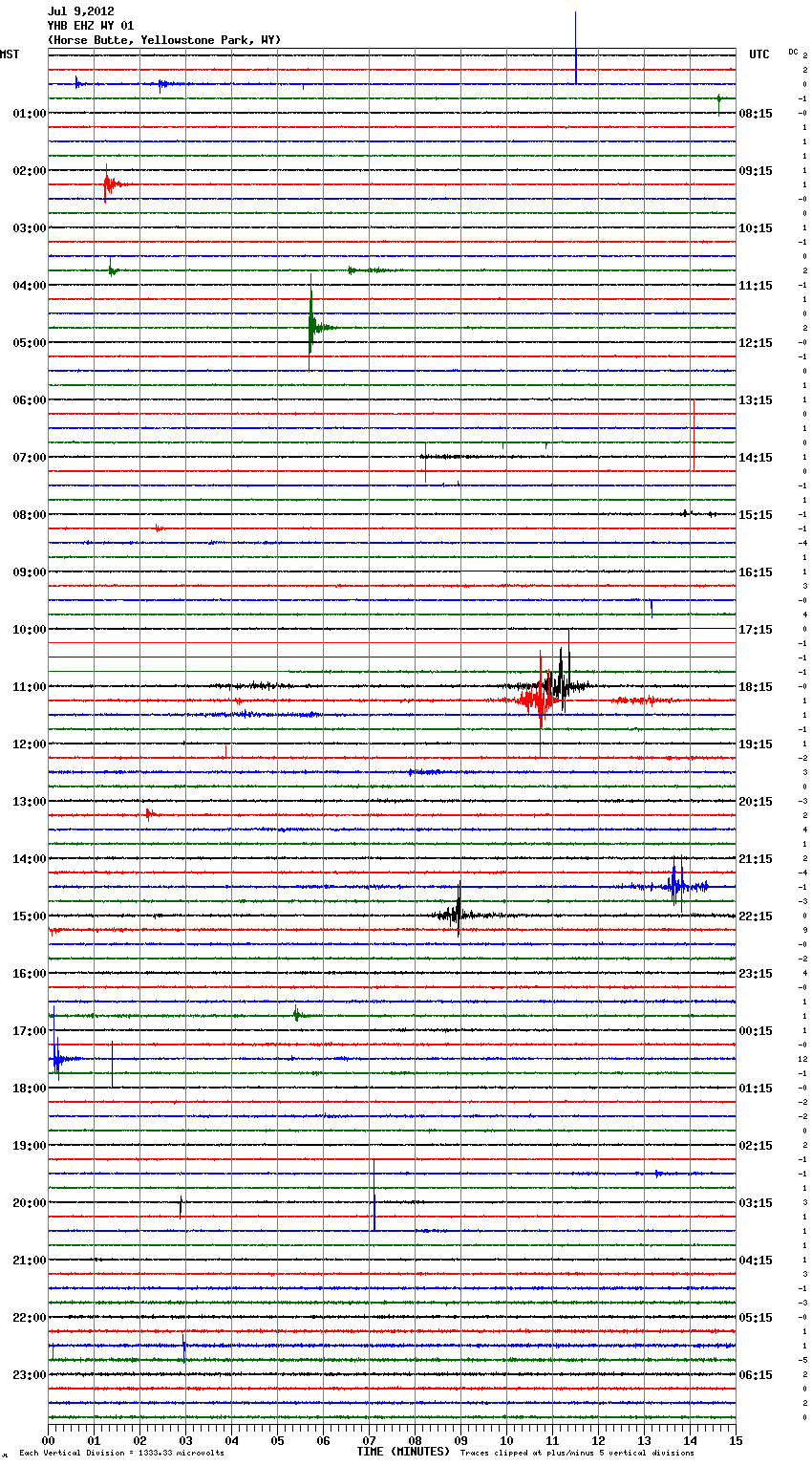Click the 01:15 UTC time label

pyautogui.click(x=756, y=1089)
